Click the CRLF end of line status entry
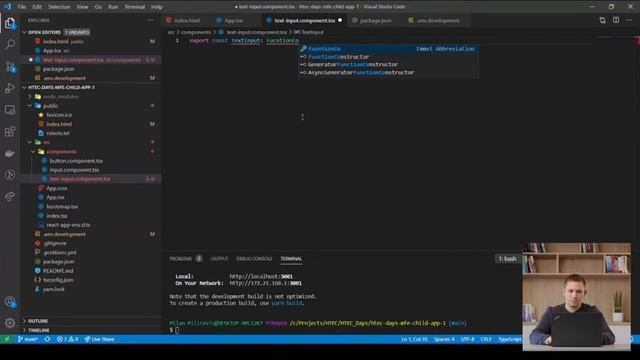This screenshot has width=640, height=360. coord(486,339)
